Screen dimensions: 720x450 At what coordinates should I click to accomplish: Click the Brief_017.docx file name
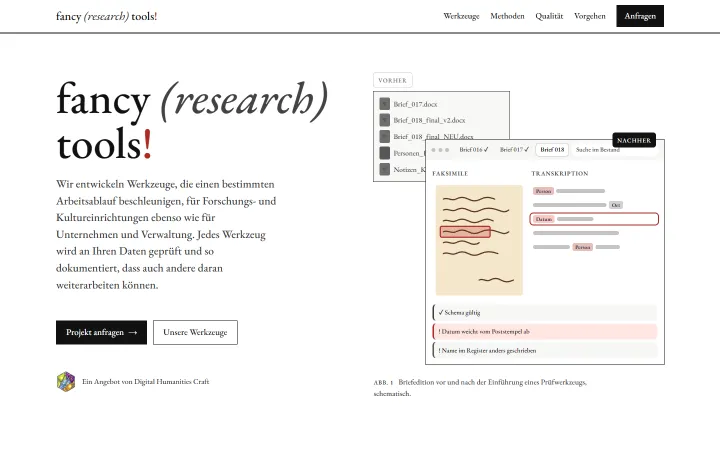(x=415, y=104)
